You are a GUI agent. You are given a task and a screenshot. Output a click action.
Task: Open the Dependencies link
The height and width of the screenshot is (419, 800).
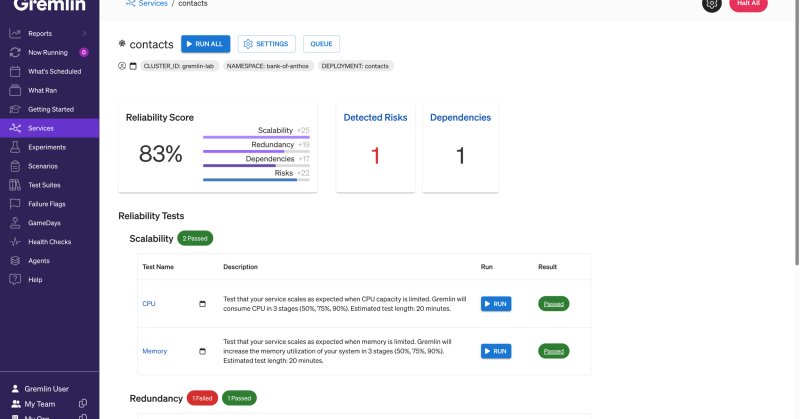tap(460, 117)
